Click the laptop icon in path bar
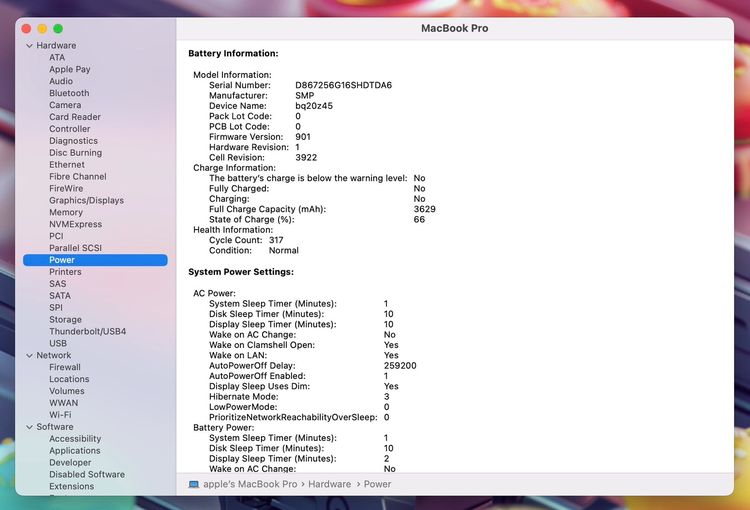 click(194, 485)
